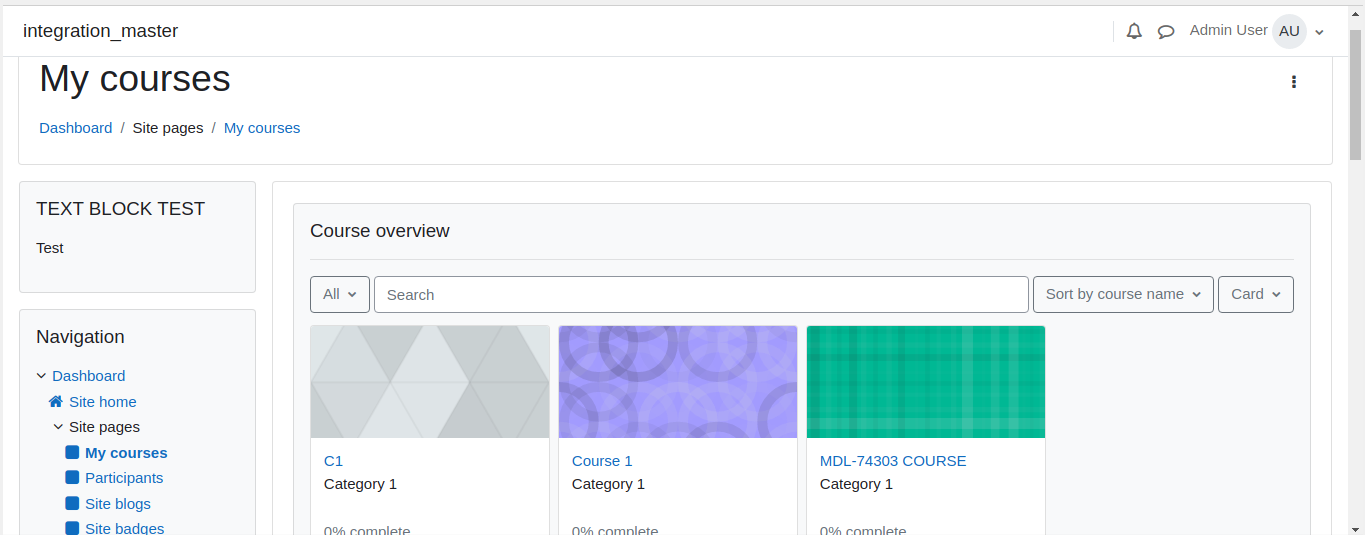The height and width of the screenshot is (535, 1365).
Task: Open the MDL-74303 COURSE link
Action: click(893, 461)
